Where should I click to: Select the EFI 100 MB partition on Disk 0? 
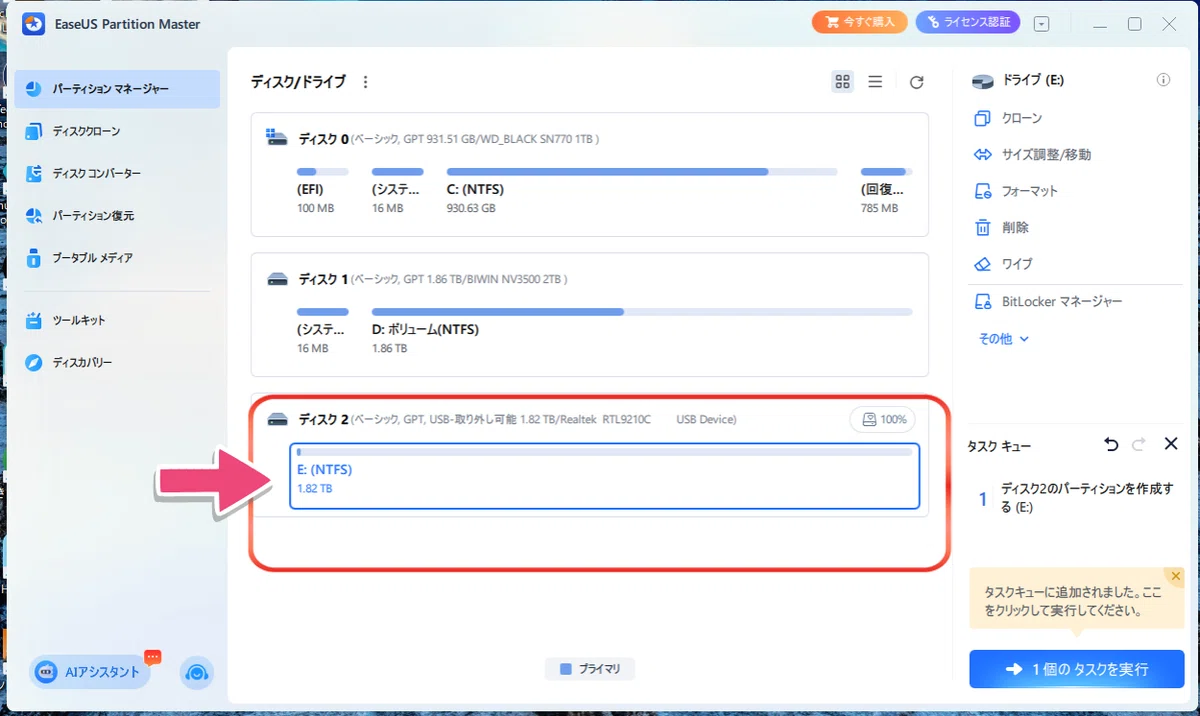click(x=323, y=190)
